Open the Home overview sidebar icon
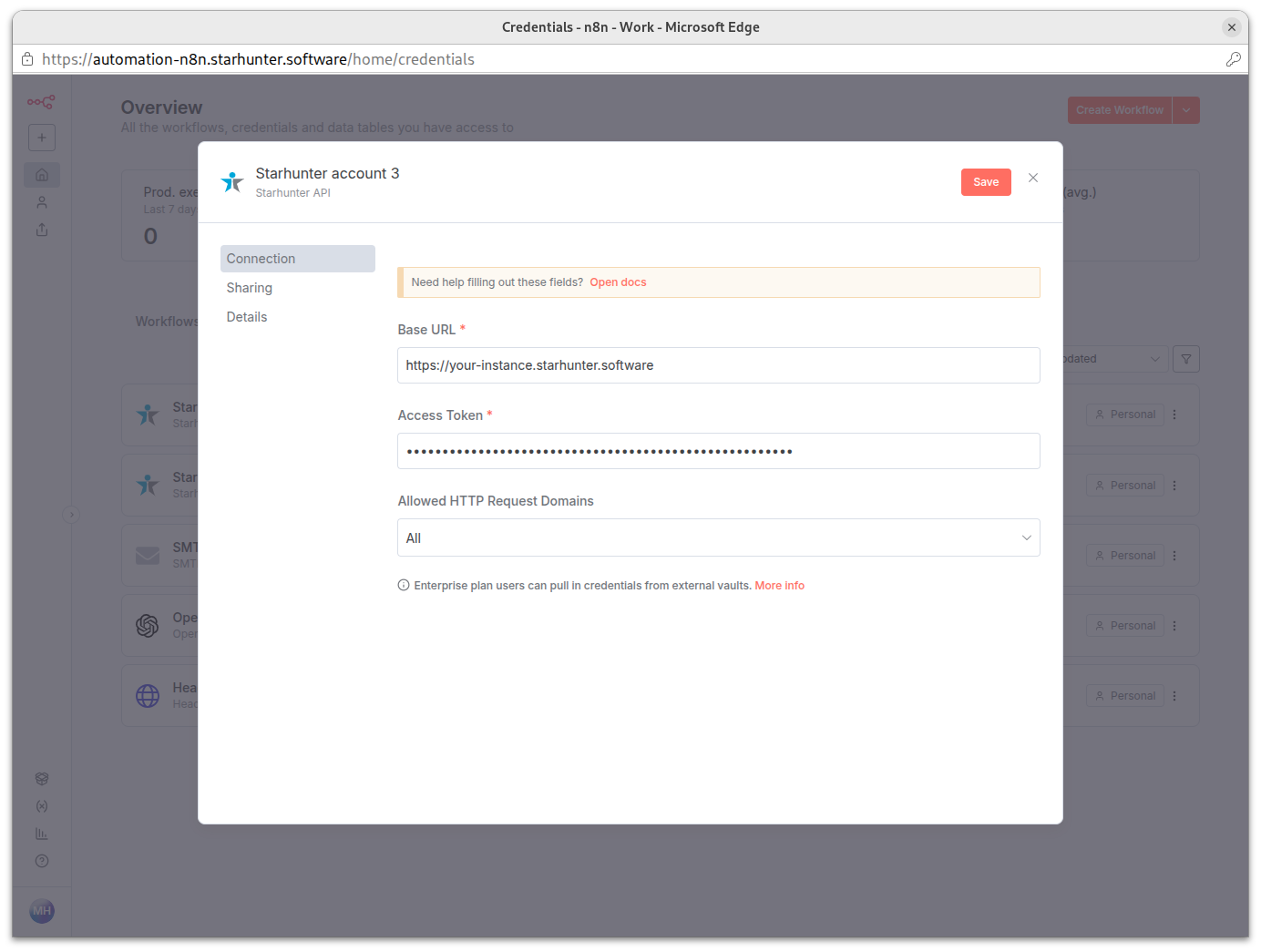 click(x=42, y=175)
